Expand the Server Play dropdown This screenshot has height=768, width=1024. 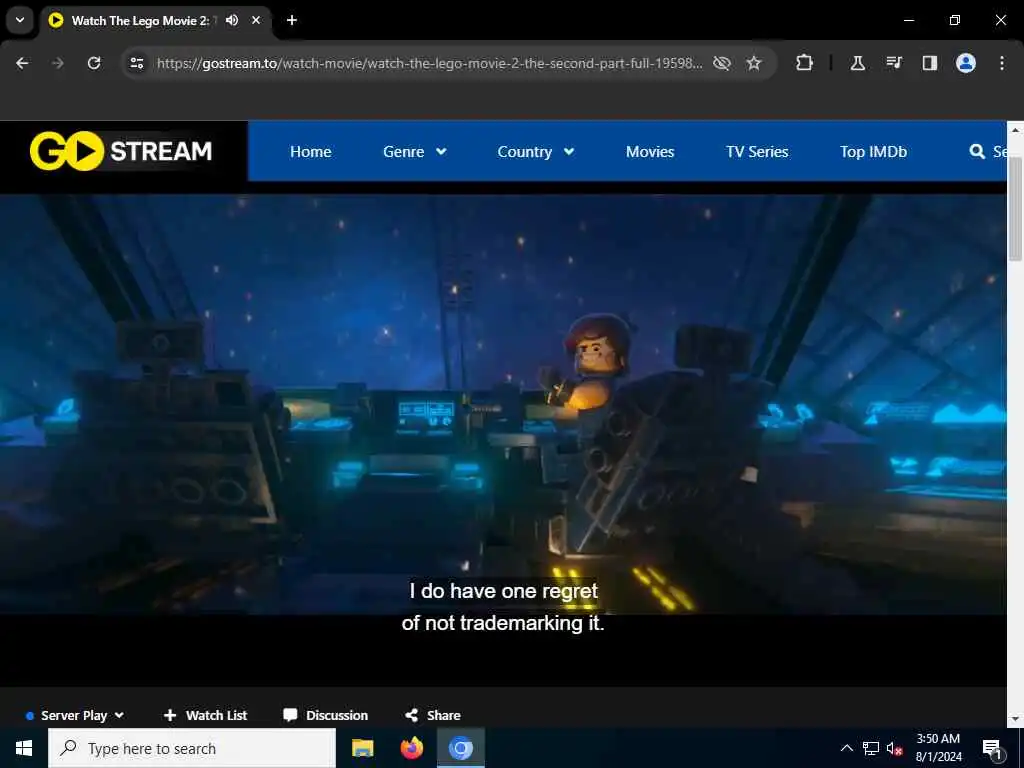point(75,715)
